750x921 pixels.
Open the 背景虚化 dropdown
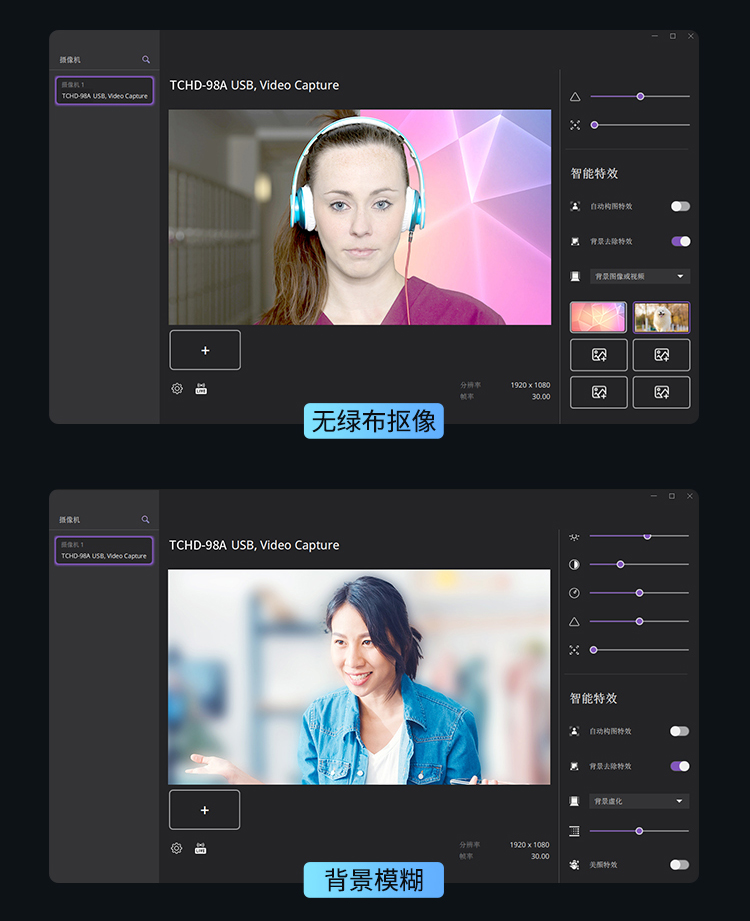[639, 801]
